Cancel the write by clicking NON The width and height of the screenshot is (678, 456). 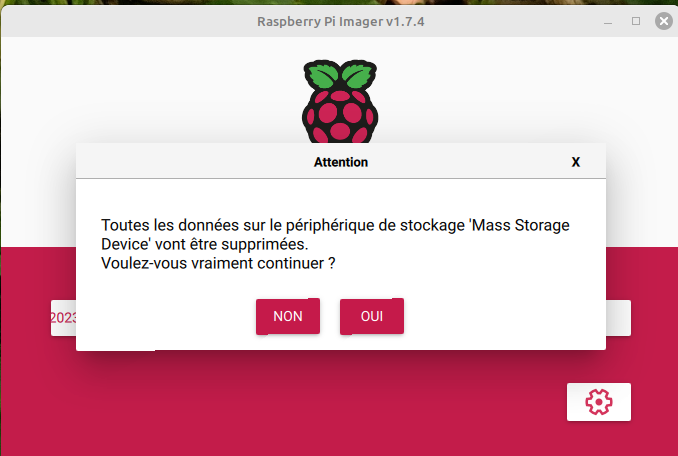pyautogui.click(x=288, y=316)
